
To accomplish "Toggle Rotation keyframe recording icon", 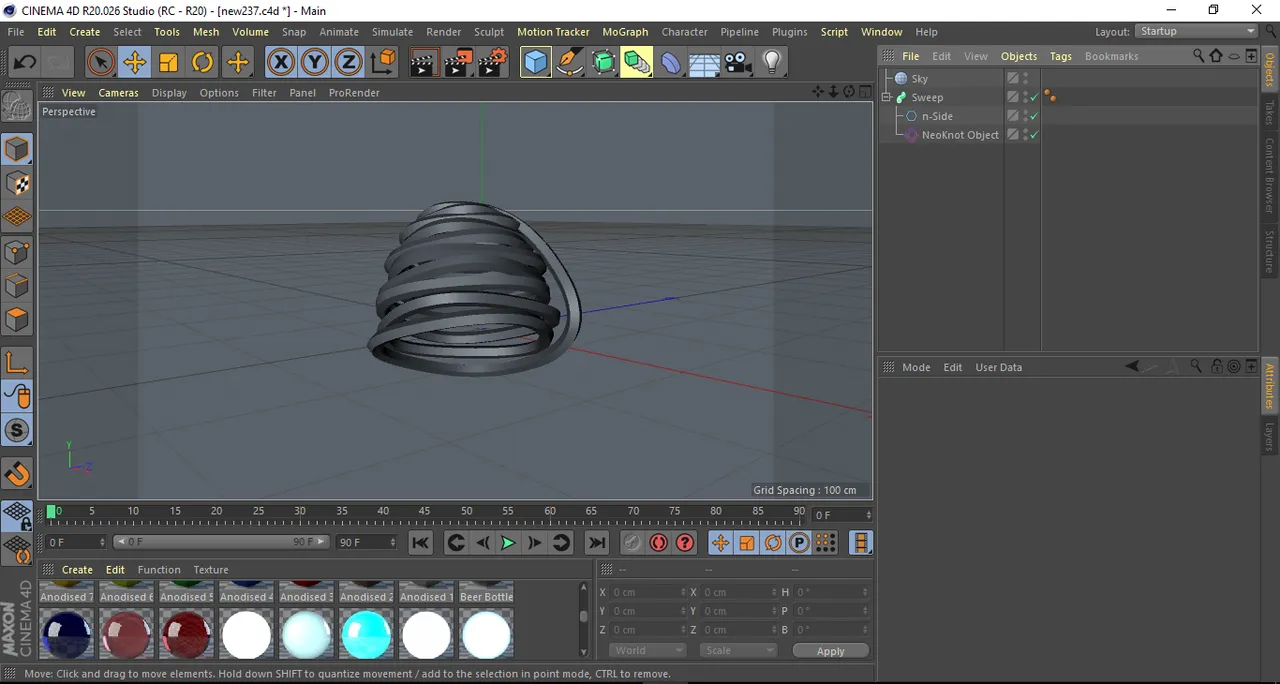I will click(772, 543).
